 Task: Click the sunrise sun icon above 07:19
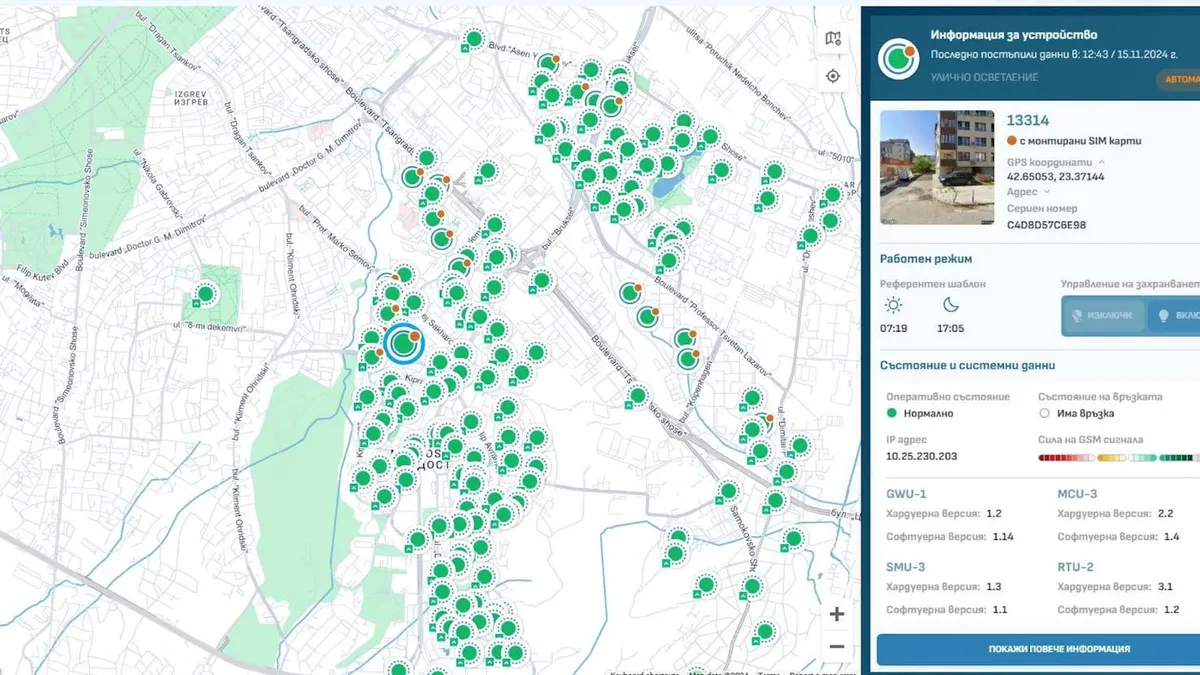pyautogui.click(x=893, y=306)
